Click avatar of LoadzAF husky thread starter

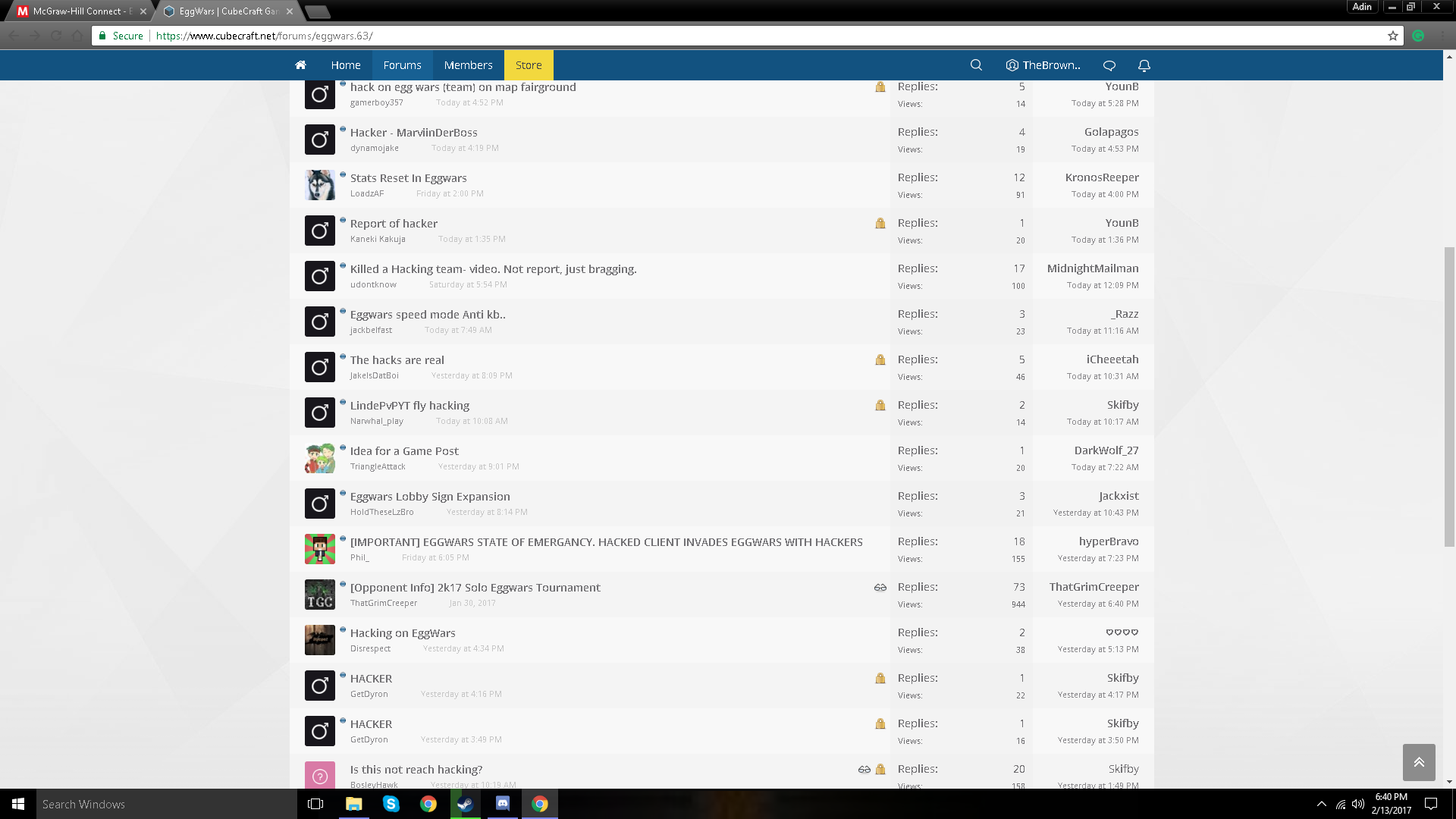(320, 185)
